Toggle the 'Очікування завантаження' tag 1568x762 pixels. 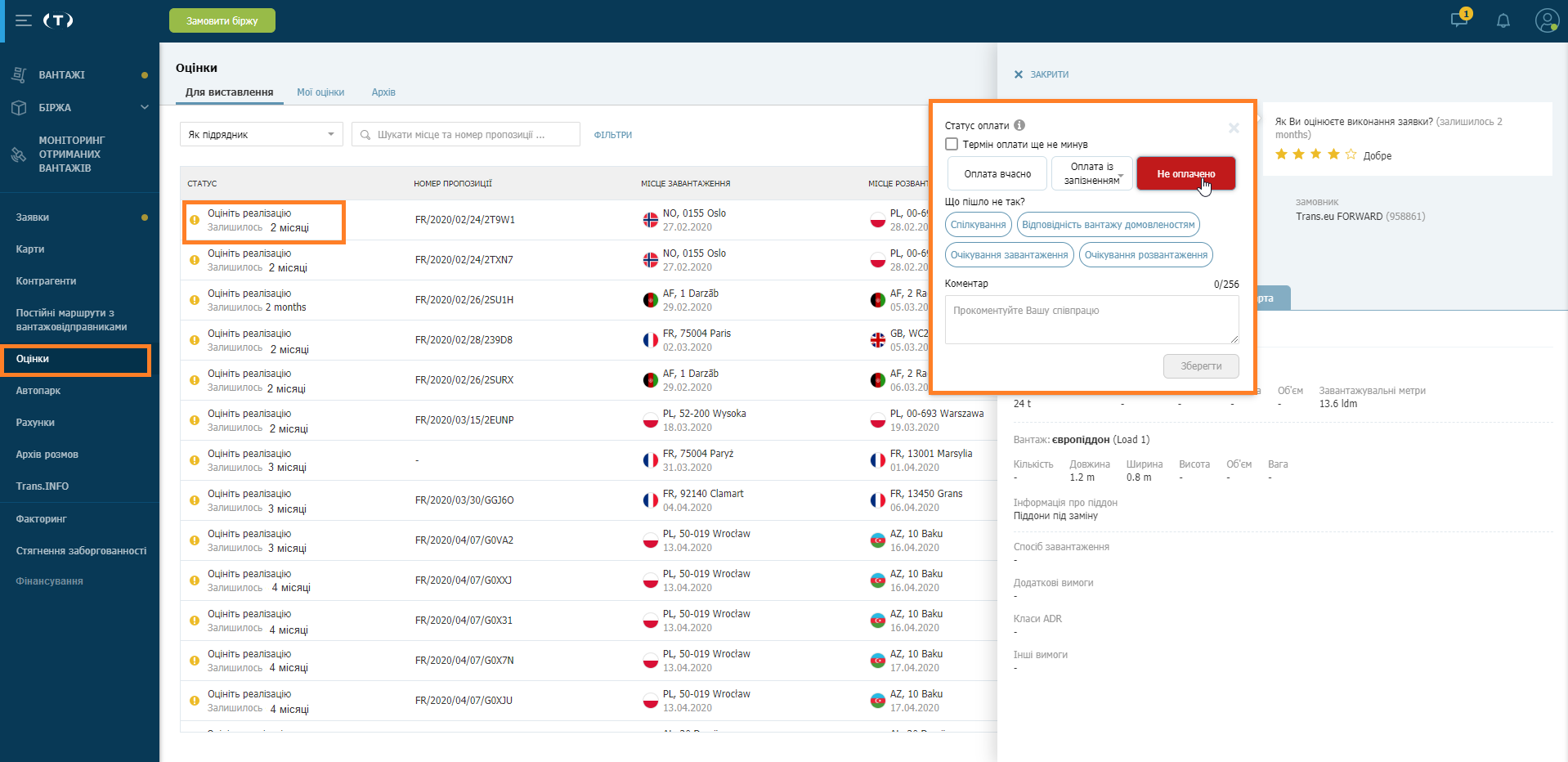pyautogui.click(x=1009, y=255)
